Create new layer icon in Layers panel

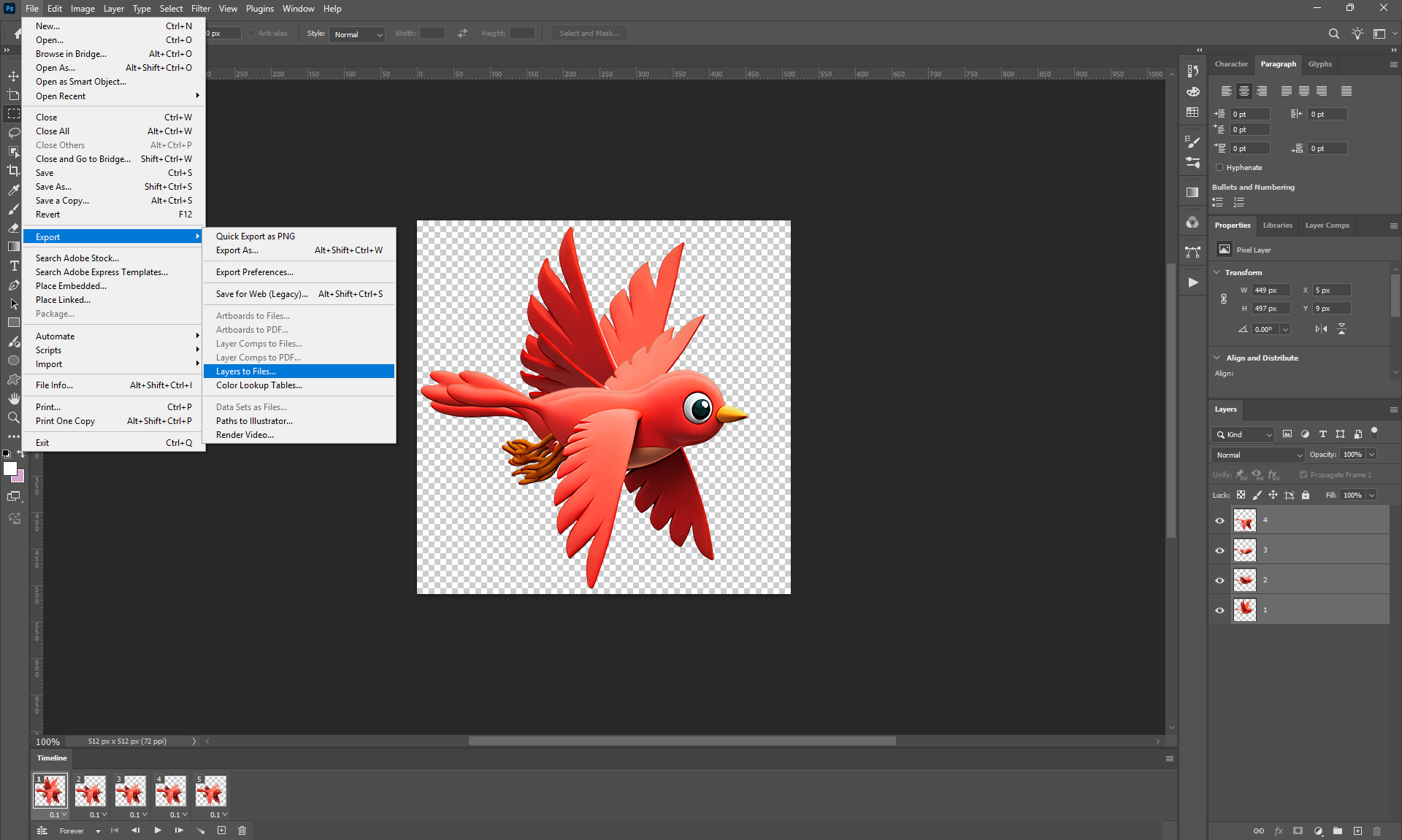point(1357,831)
